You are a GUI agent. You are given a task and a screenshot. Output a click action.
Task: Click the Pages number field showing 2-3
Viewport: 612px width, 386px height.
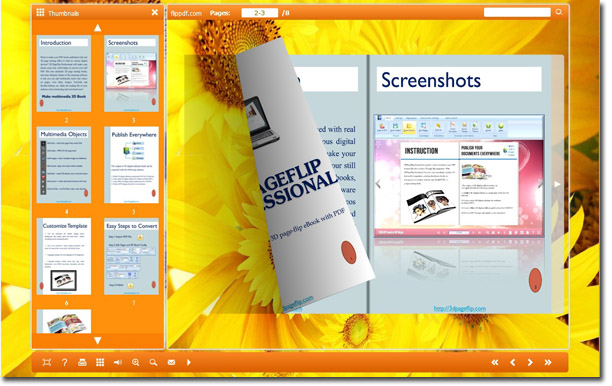coord(260,13)
